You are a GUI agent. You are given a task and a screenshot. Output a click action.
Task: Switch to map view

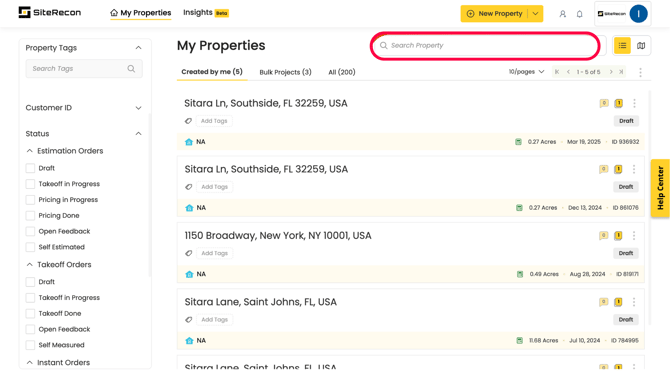click(x=641, y=45)
